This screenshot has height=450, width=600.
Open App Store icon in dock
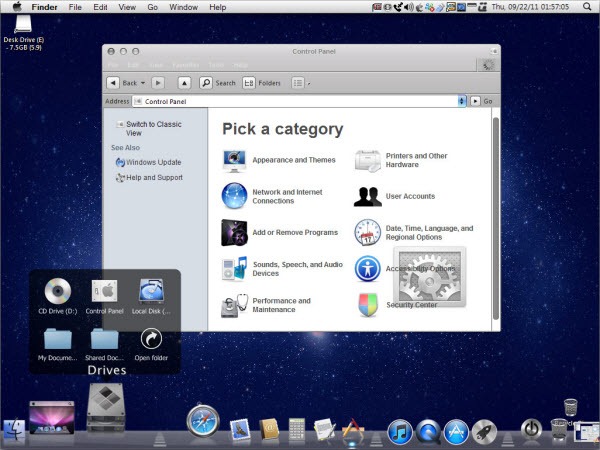(x=456, y=432)
